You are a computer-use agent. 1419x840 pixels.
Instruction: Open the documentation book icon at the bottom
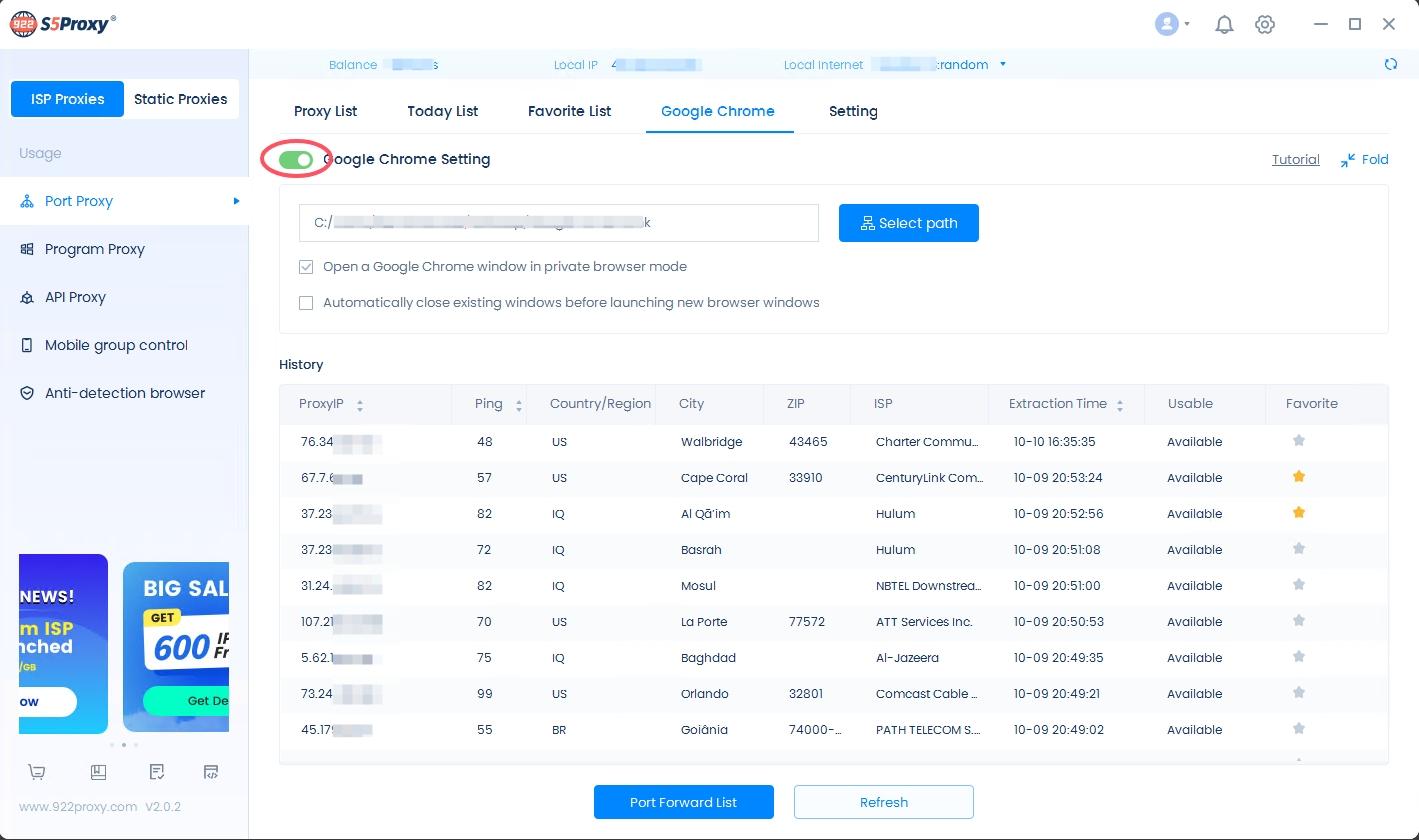point(98,771)
